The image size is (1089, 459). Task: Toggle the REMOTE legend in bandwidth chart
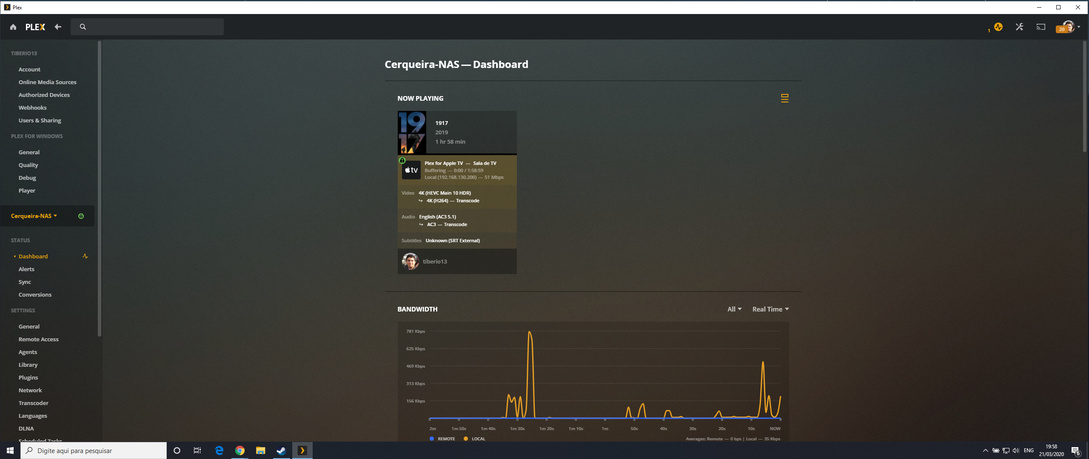[x=442, y=439]
